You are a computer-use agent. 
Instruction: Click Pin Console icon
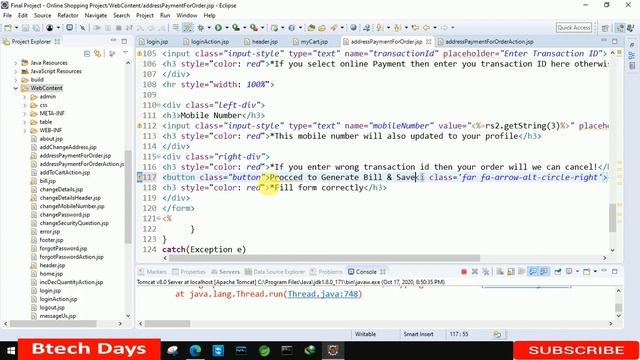(558, 271)
